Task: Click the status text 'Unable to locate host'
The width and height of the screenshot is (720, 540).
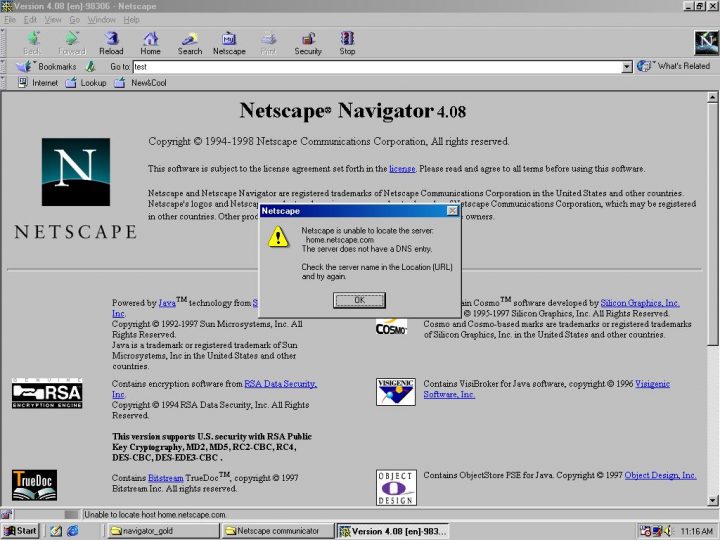Action: (155, 515)
